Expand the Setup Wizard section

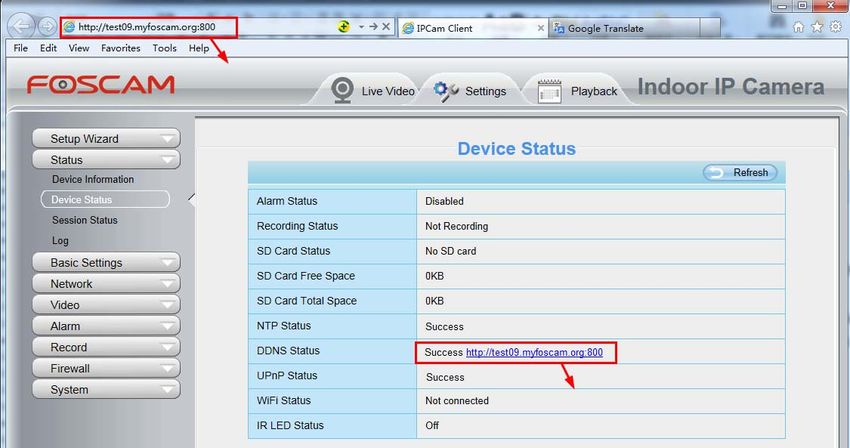click(106, 139)
